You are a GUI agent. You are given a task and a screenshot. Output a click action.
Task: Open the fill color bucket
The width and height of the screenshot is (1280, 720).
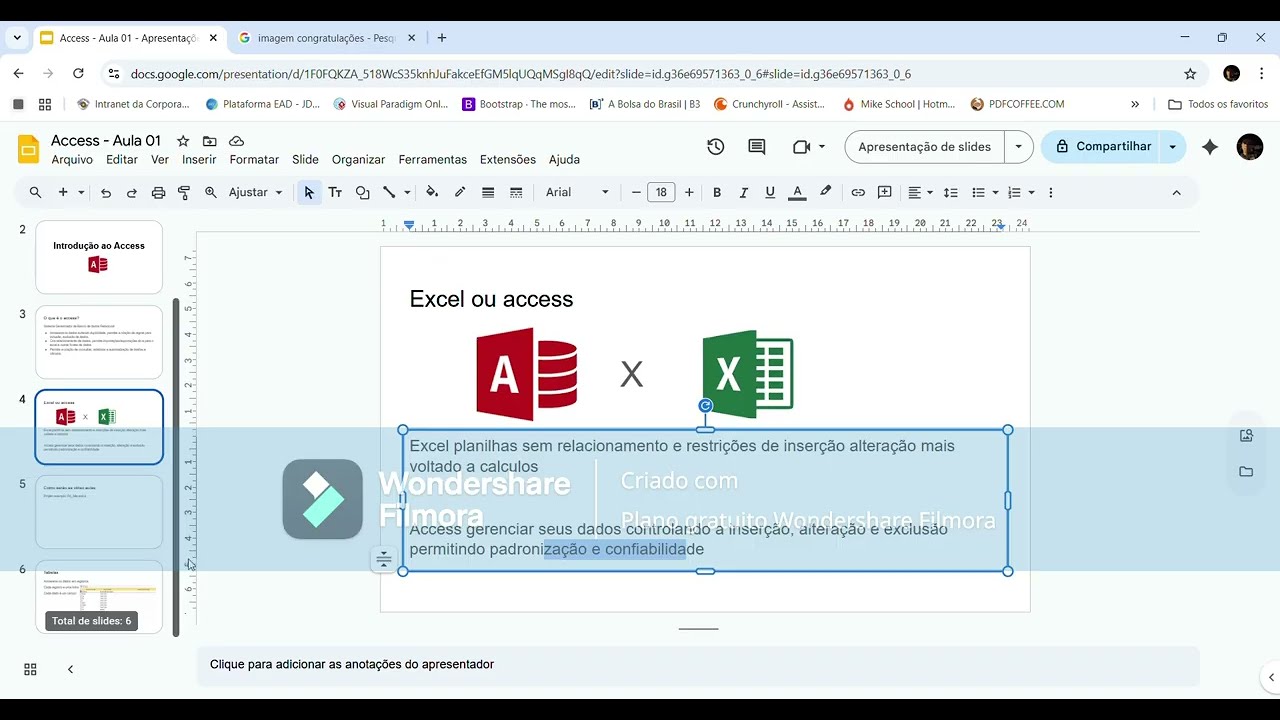432,192
